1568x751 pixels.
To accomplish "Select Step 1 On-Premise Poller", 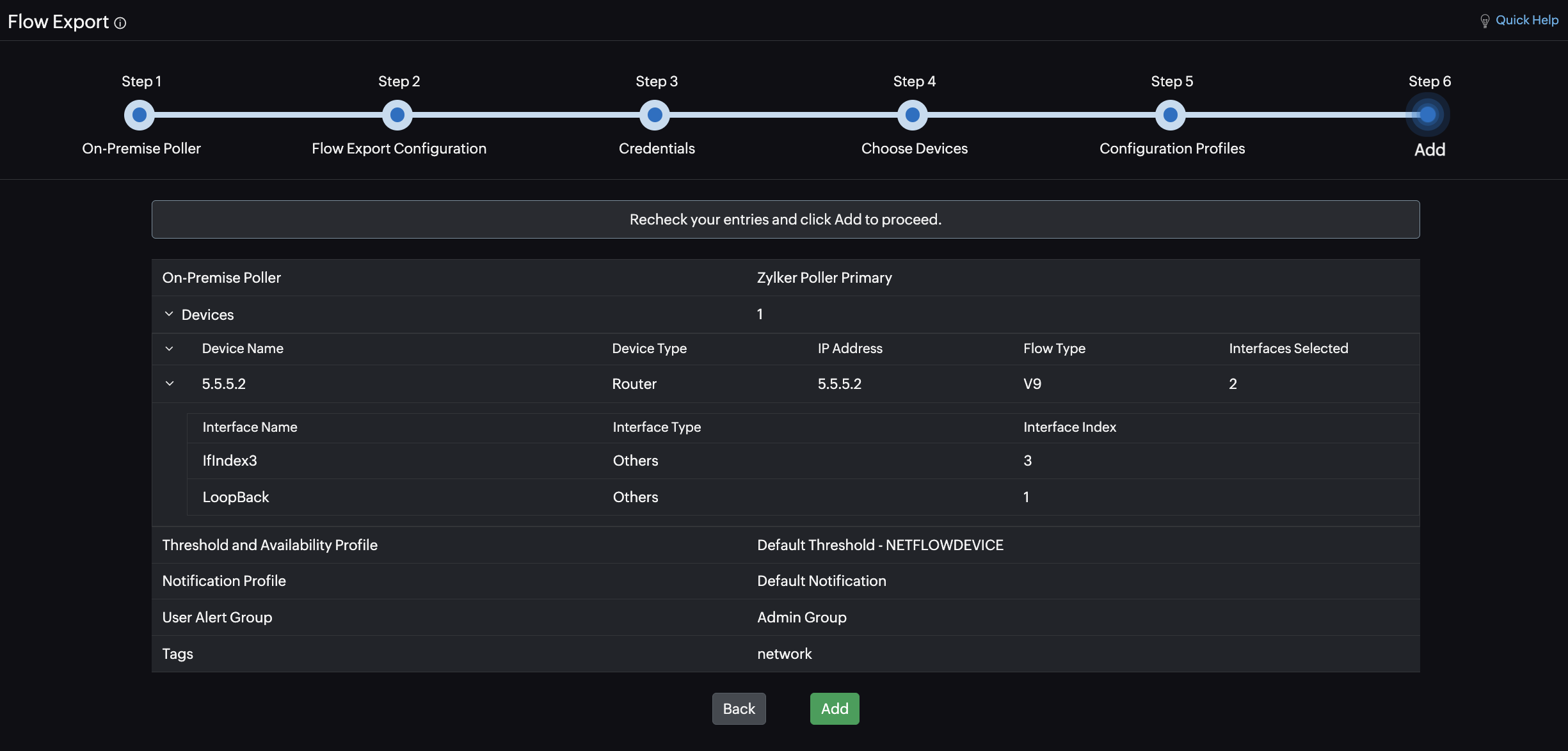I will click(x=139, y=114).
